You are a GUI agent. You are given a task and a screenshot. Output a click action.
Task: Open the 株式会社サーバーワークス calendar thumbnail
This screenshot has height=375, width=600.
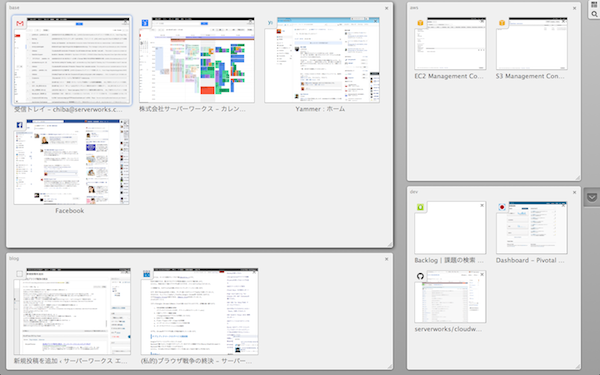click(197, 60)
